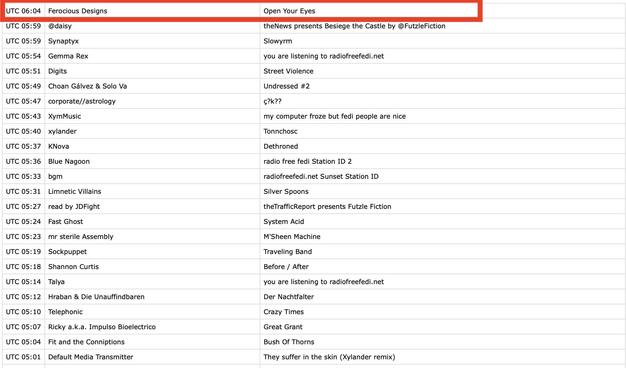Select the artist 'mr sterile Assembly'

[81, 237]
